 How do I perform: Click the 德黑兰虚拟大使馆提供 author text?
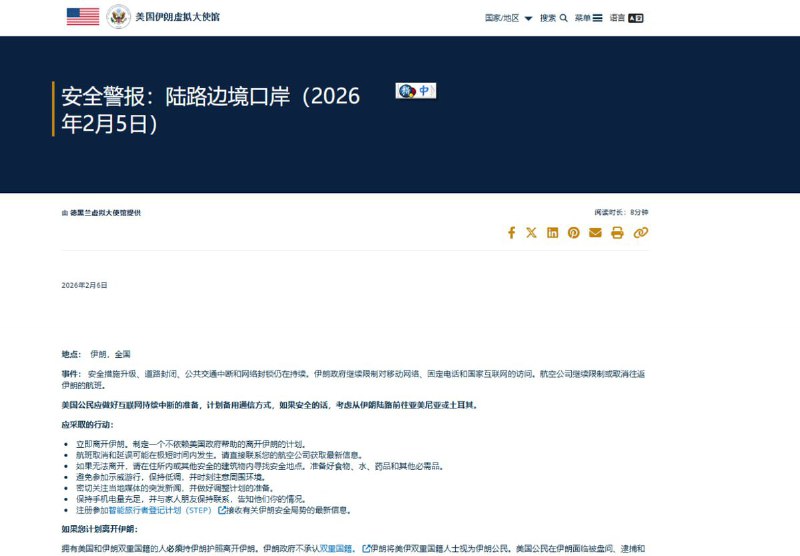[x=105, y=213]
